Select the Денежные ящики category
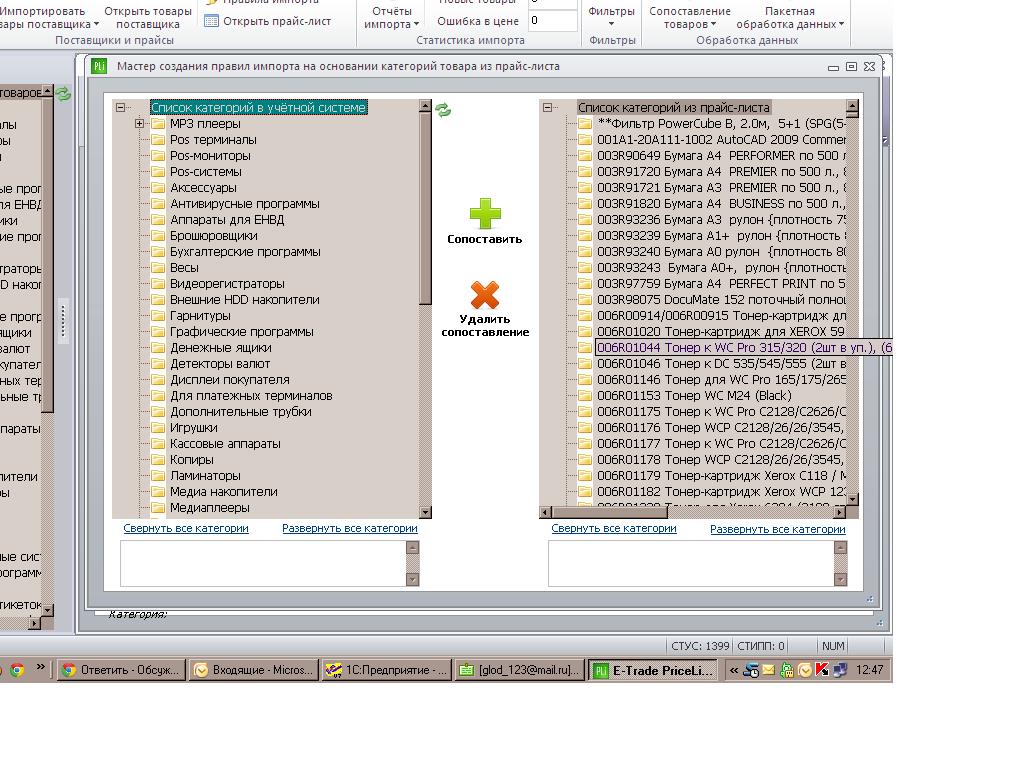 click(221, 347)
